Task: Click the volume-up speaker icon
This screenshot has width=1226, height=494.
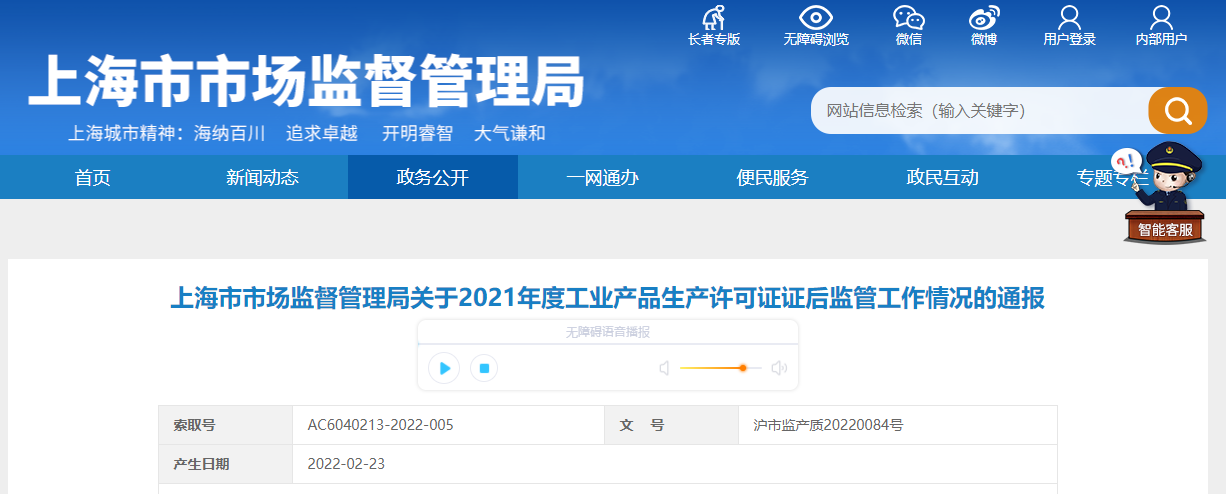Action: (779, 368)
